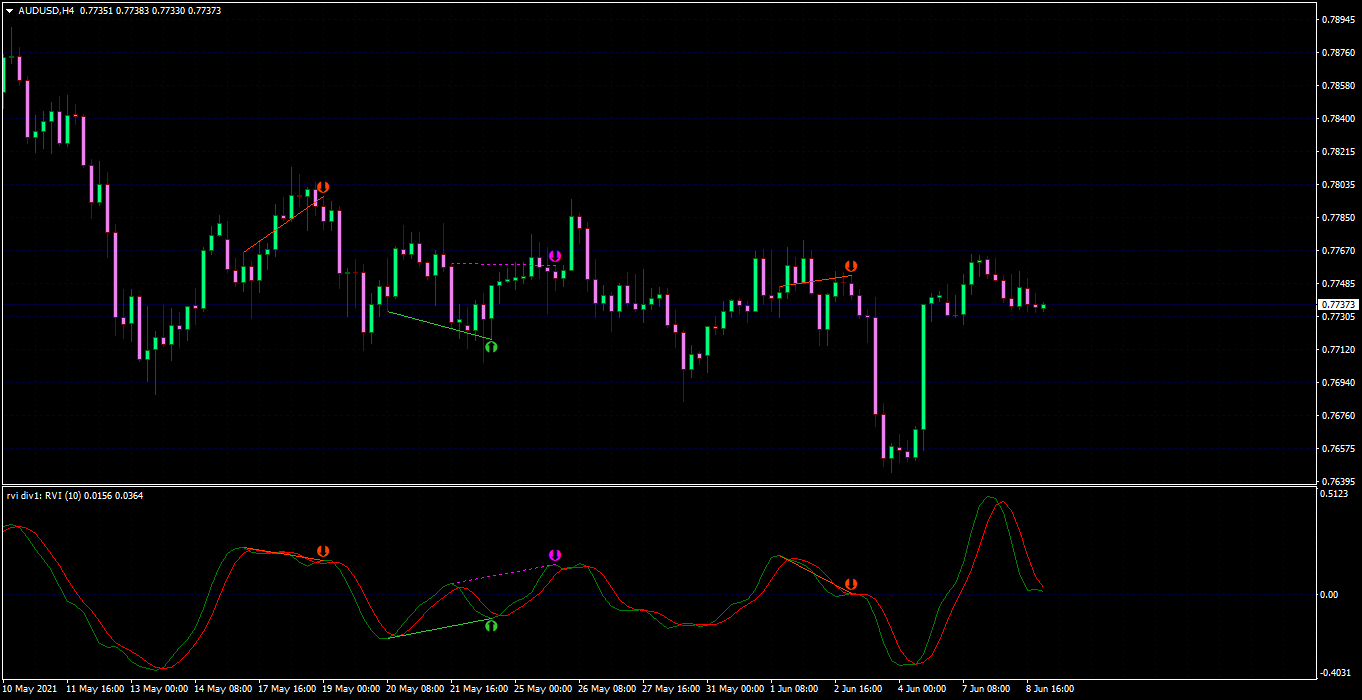Click the 0.76940 price level
The width and height of the screenshot is (1362, 700).
tap(1338, 383)
